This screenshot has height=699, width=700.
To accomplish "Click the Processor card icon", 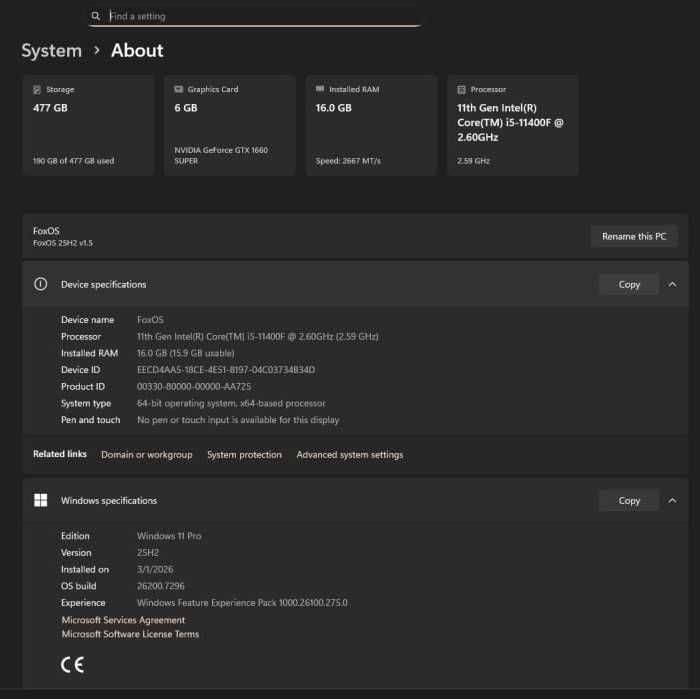I will coord(461,89).
